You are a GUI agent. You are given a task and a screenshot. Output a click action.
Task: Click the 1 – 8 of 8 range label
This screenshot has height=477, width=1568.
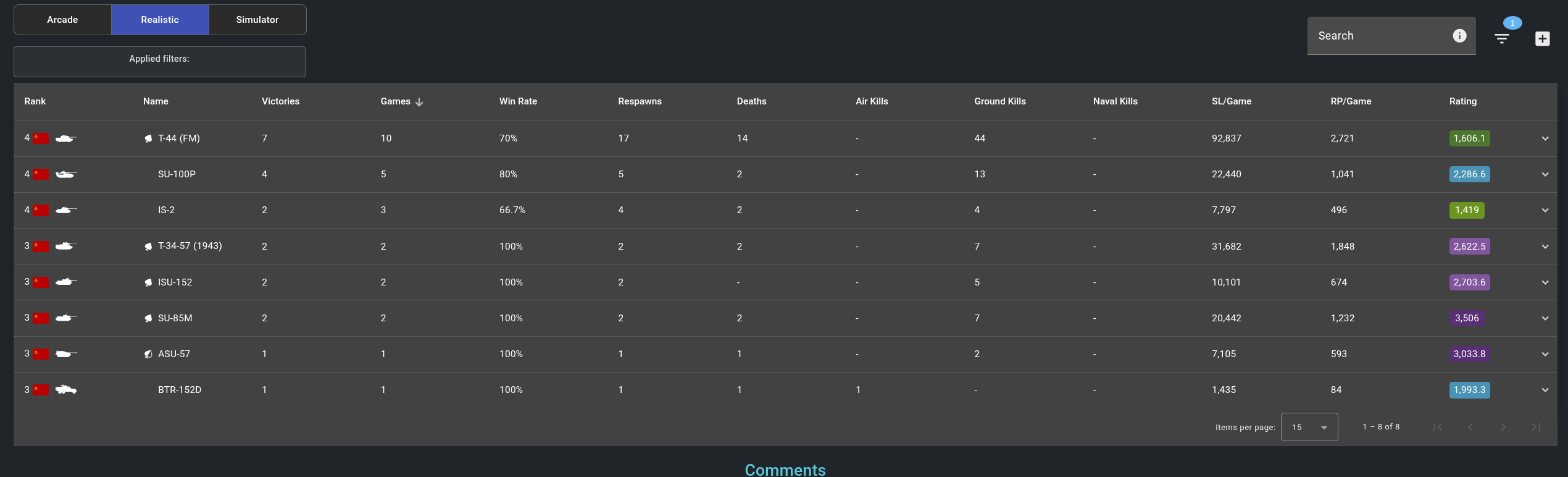point(1381,427)
